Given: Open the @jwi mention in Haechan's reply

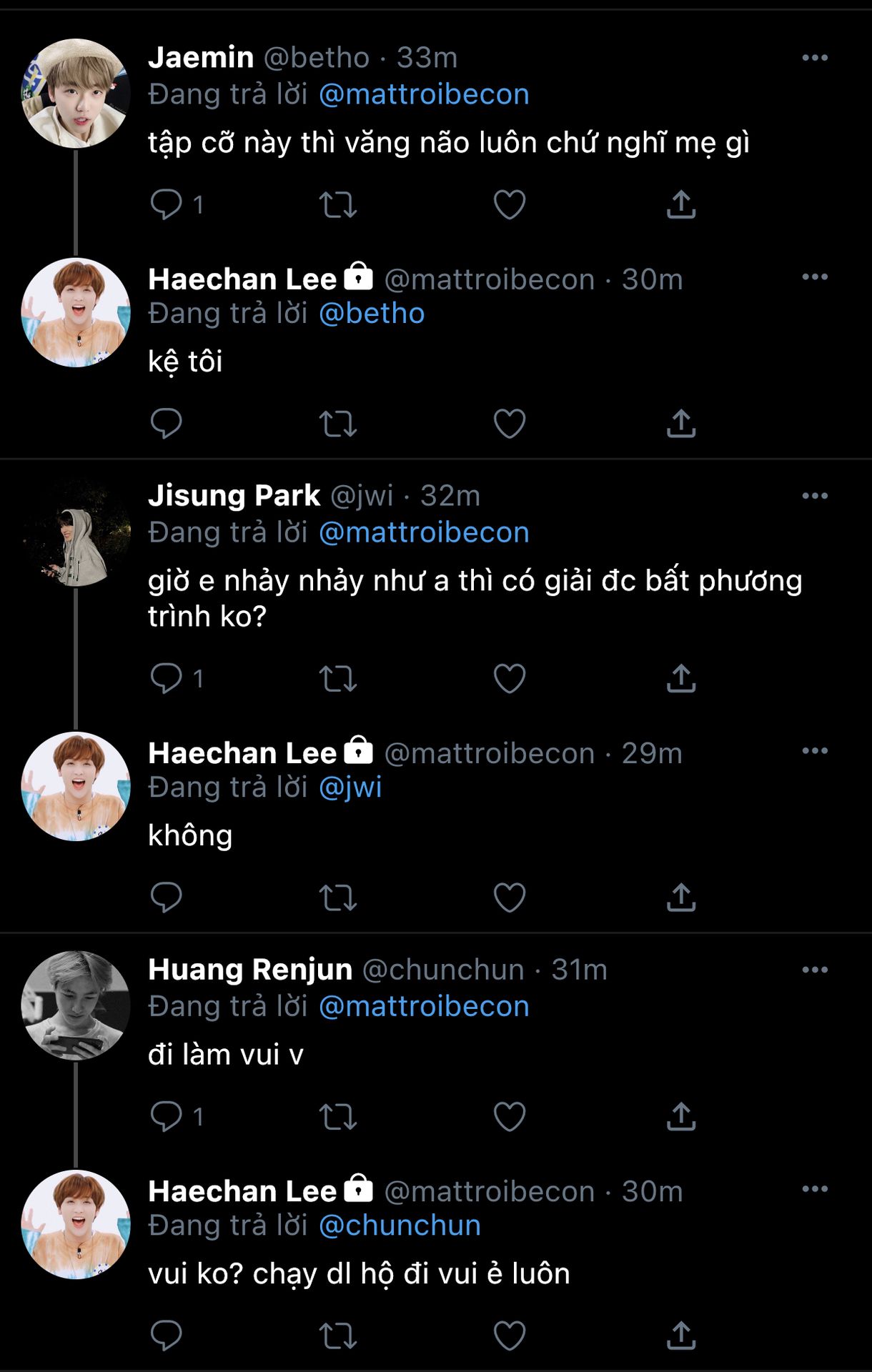Looking at the screenshot, I should [x=350, y=787].
